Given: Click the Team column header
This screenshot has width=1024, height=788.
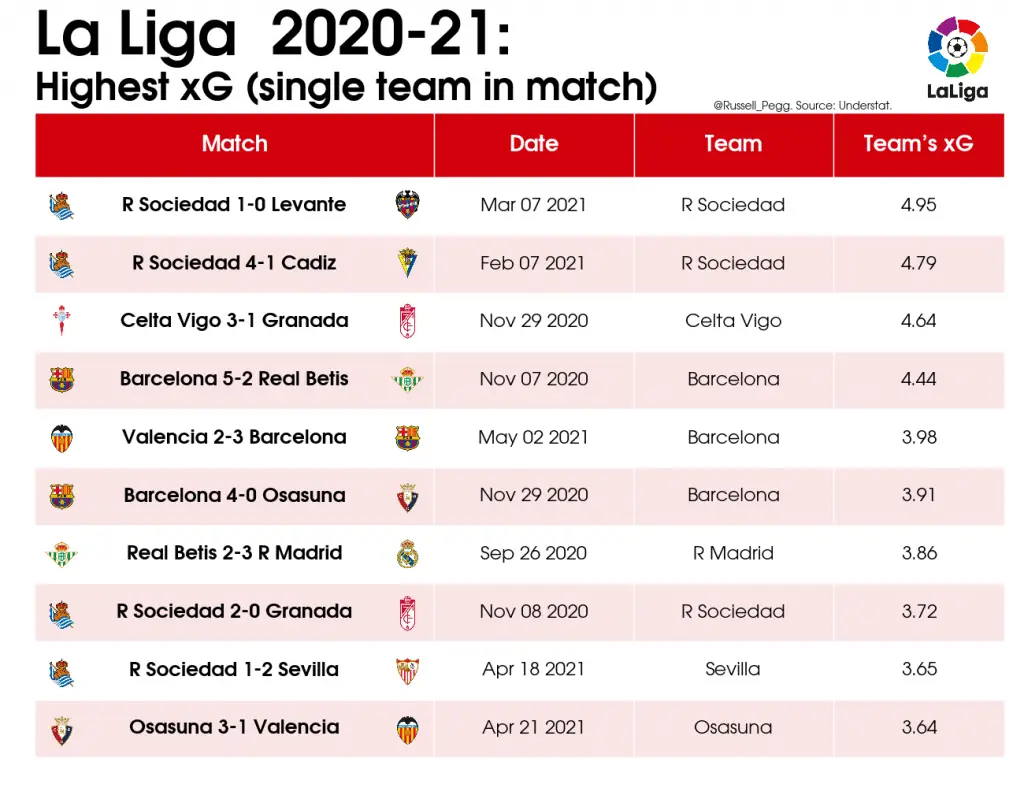Looking at the screenshot, I should (733, 144).
